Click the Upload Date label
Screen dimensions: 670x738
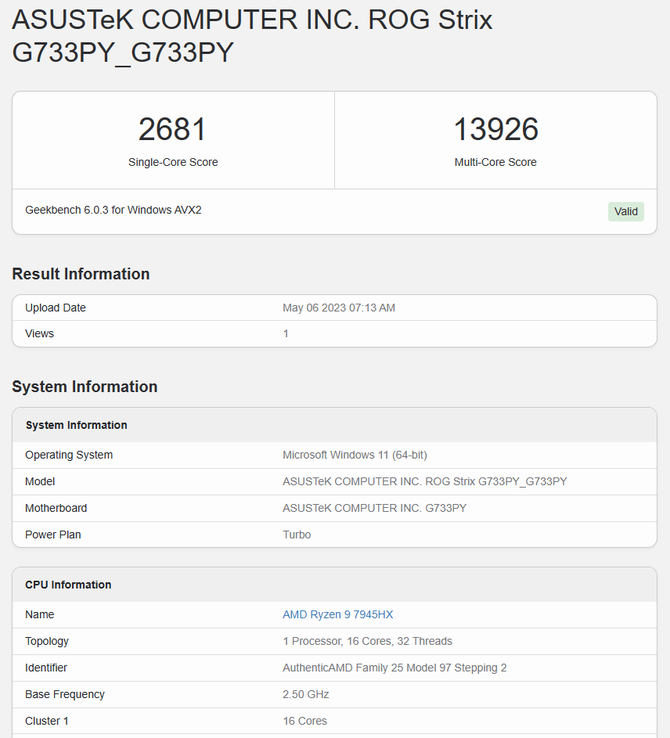pos(55,308)
